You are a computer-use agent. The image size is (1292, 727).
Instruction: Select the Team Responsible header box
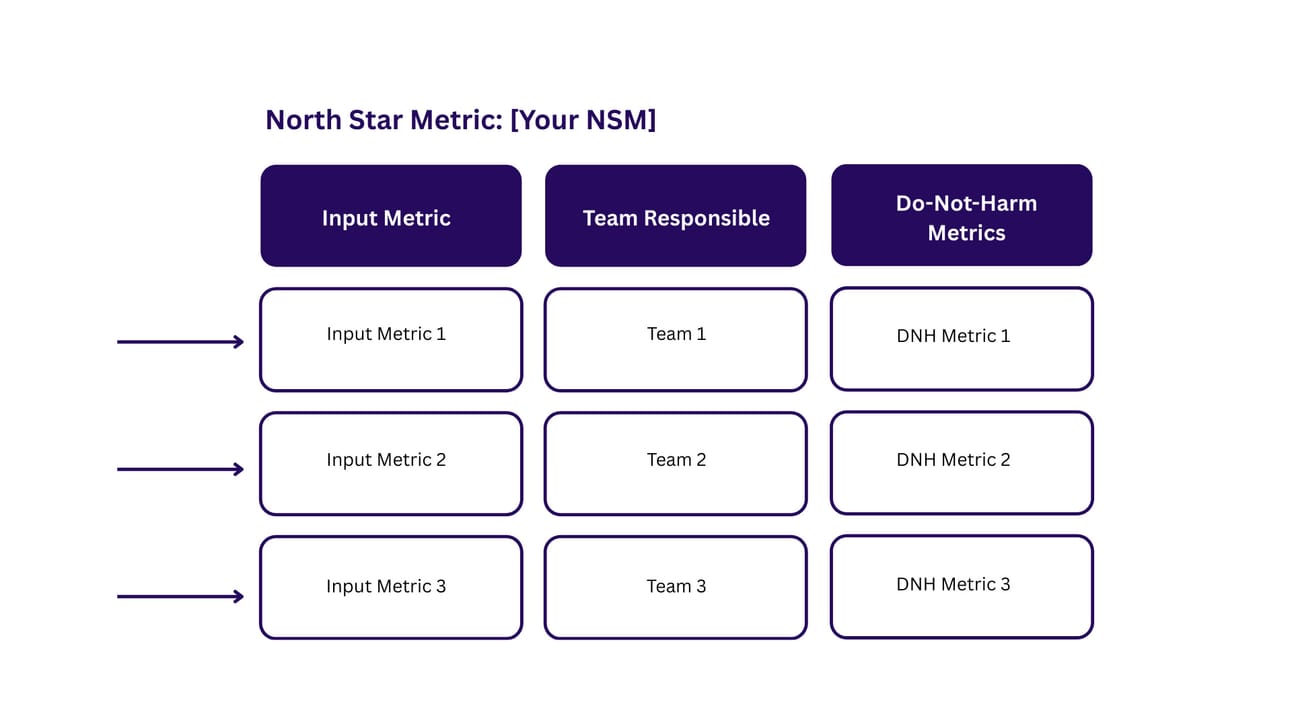coord(676,216)
